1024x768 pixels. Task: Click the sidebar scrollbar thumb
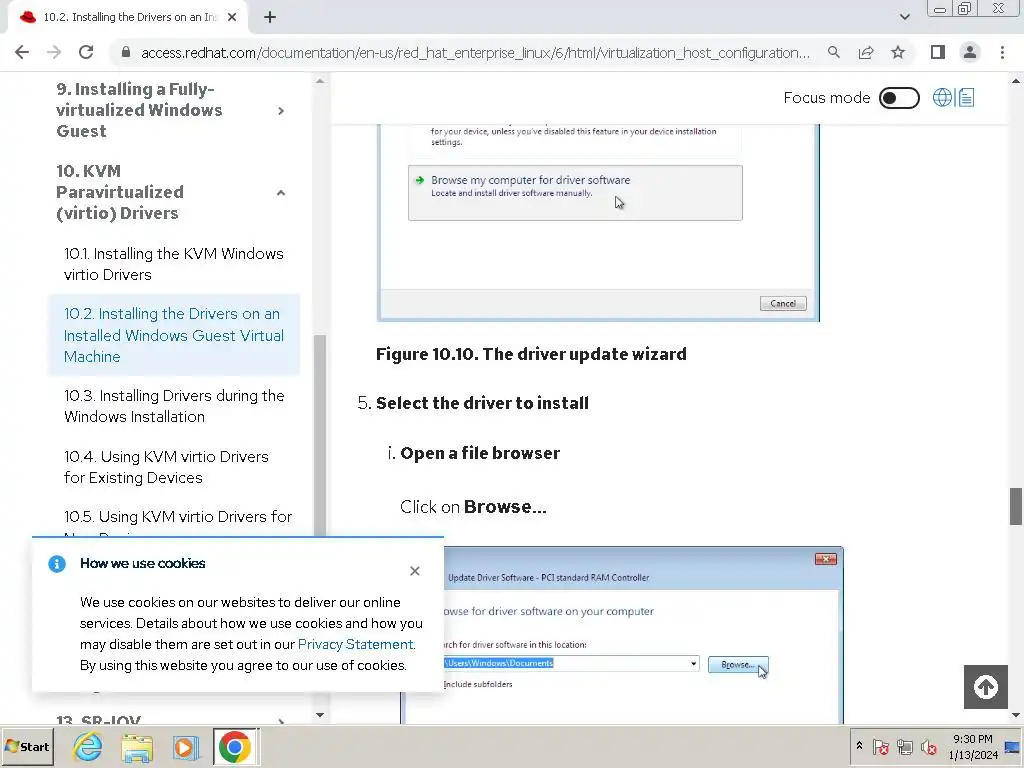click(x=320, y=435)
